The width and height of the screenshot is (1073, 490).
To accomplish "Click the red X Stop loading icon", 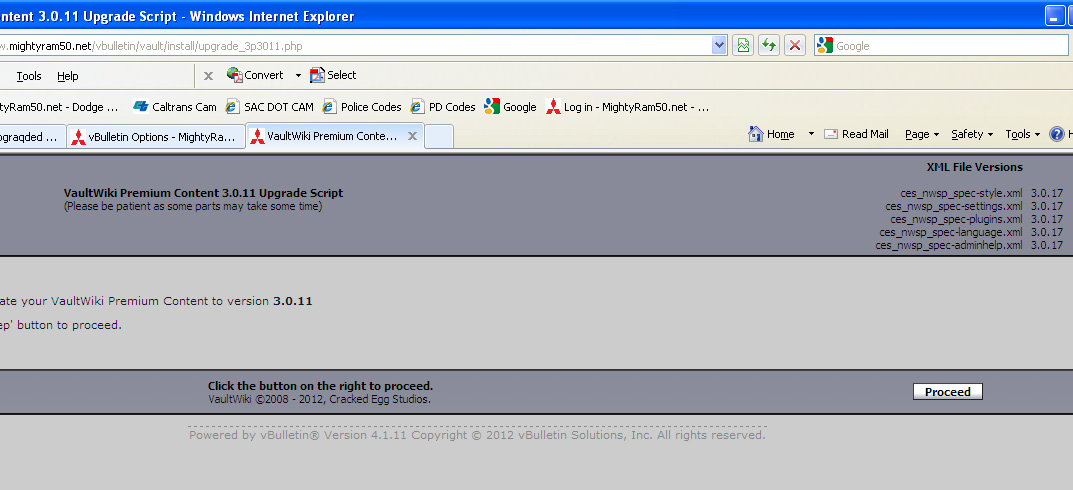I will (794, 46).
